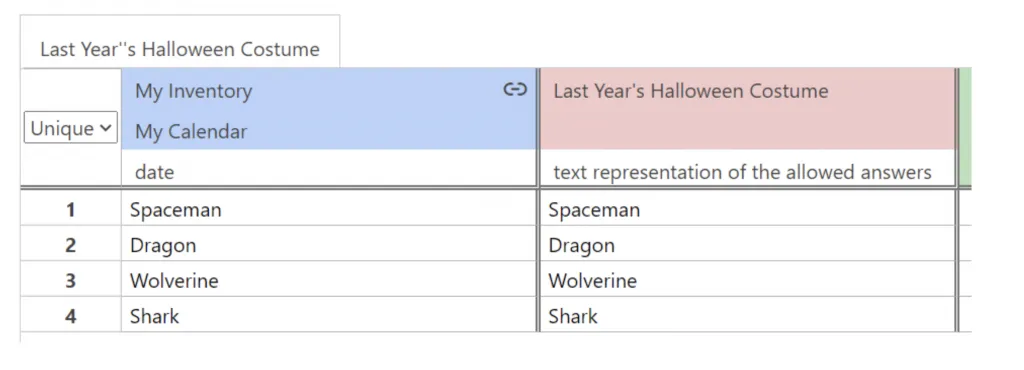
Task: Click the 'date' type label cell
Action: pyautogui.click(x=328, y=172)
